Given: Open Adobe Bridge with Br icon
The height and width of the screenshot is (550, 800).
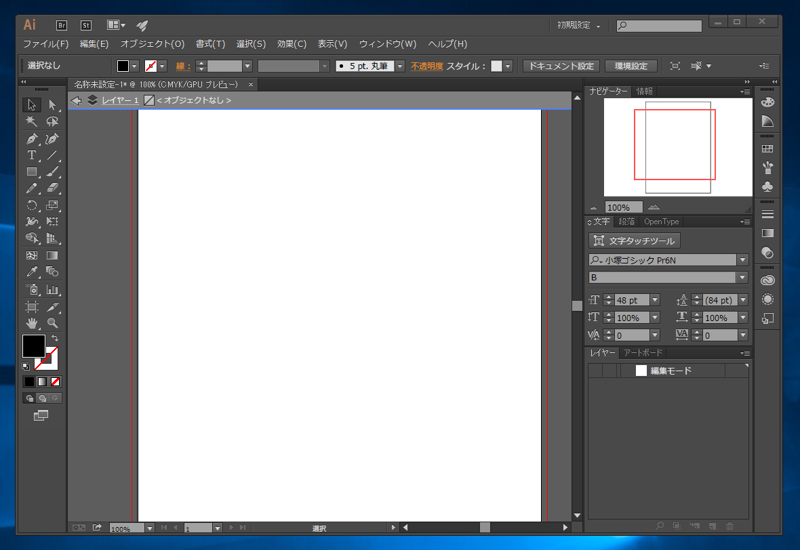Looking at the screenshot, I should (61, 25).
